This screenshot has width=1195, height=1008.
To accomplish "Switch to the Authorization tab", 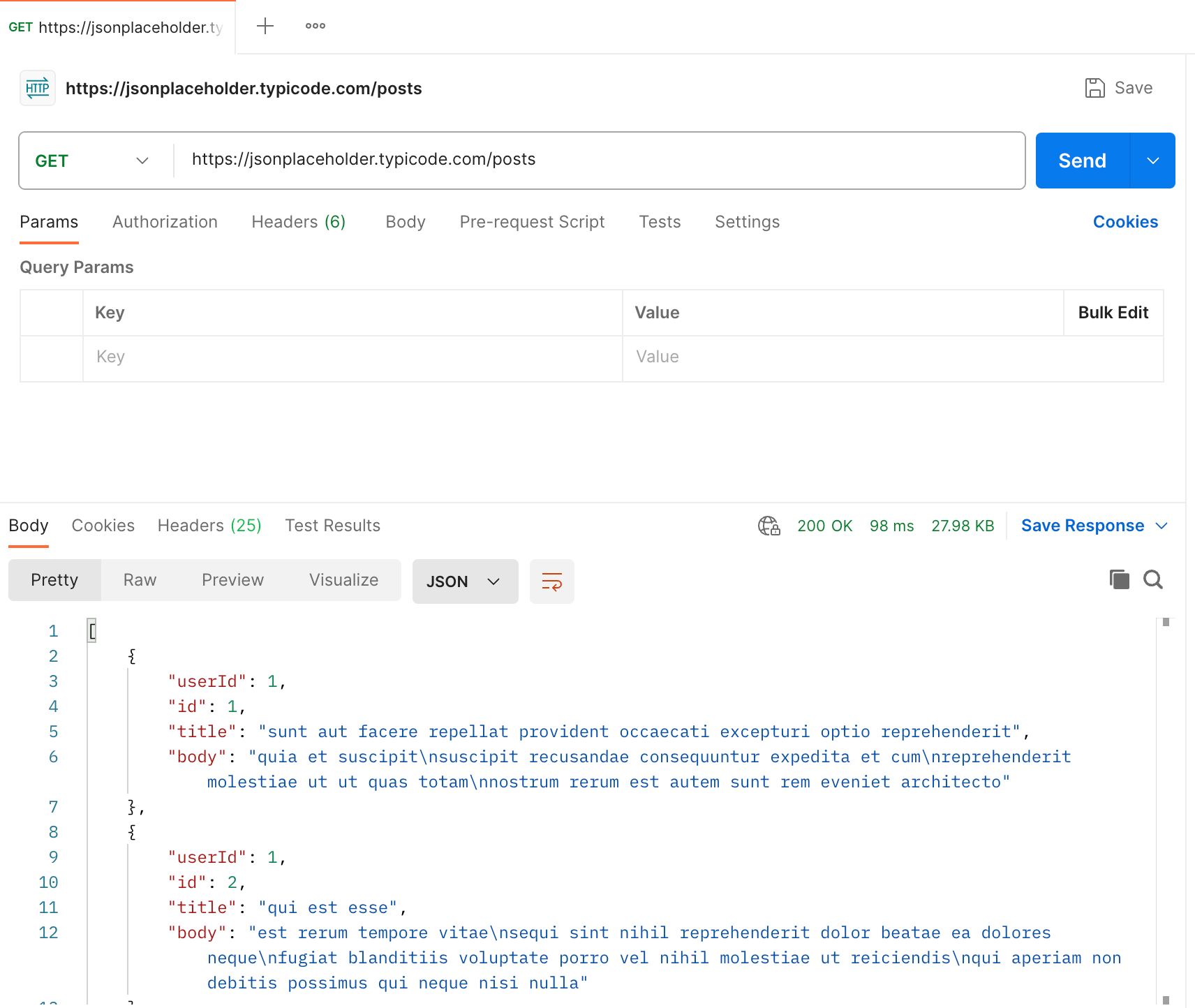I will click(x=165, y=222).
